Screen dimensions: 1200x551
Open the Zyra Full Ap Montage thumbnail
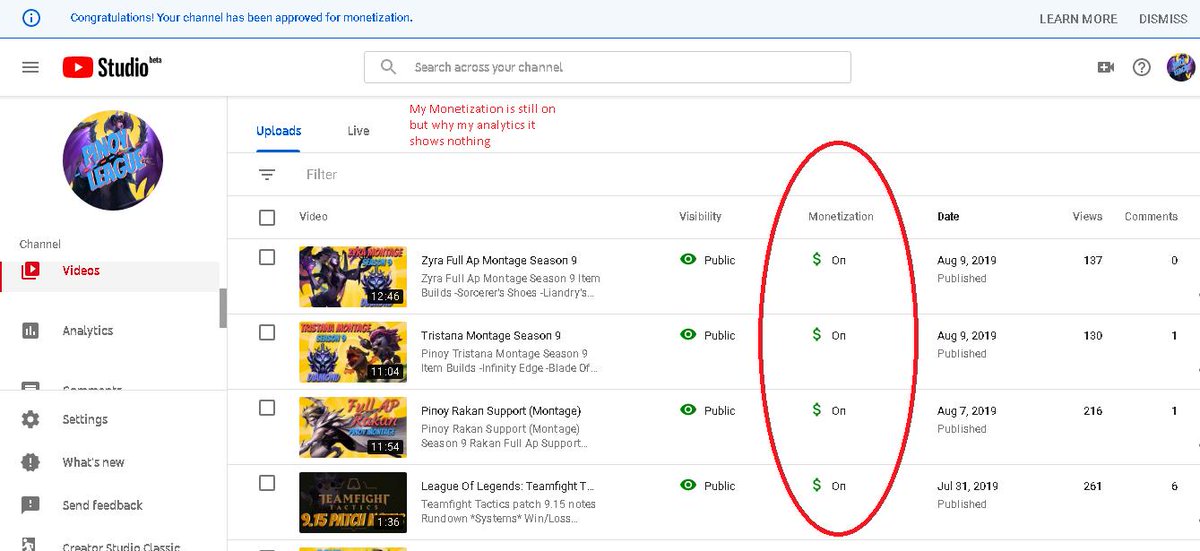coord(353,277)
